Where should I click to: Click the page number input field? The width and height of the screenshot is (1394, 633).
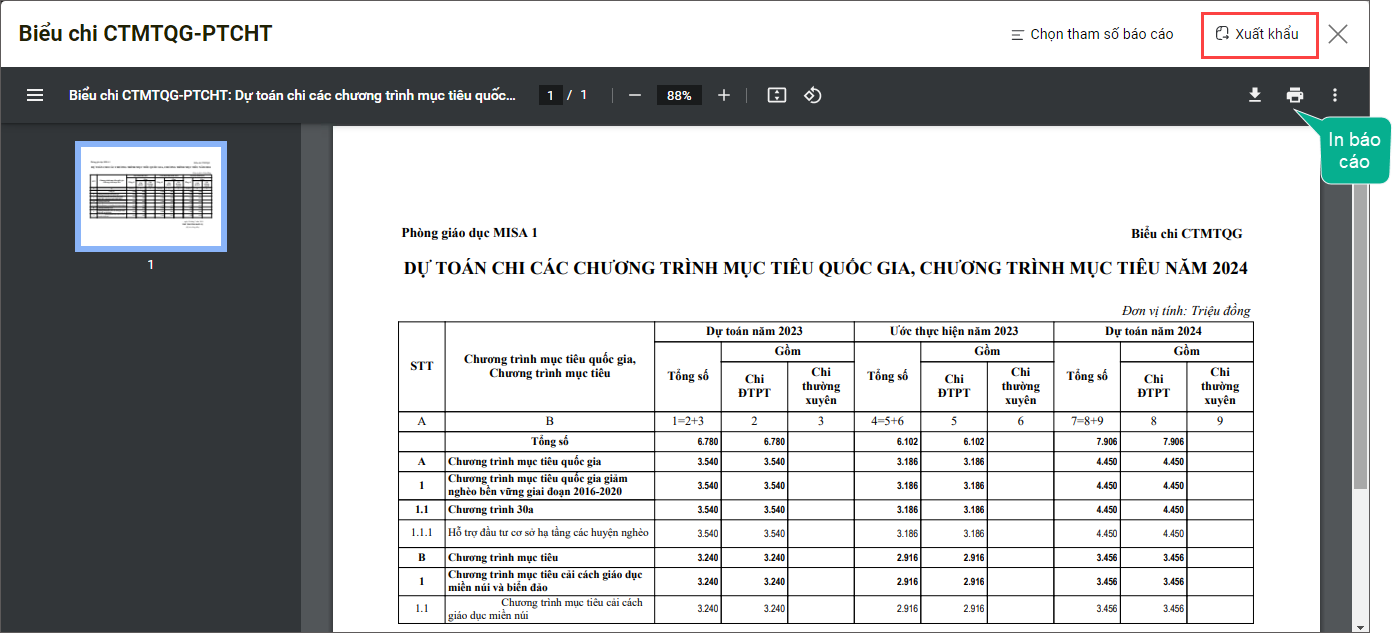click(550, 95)
